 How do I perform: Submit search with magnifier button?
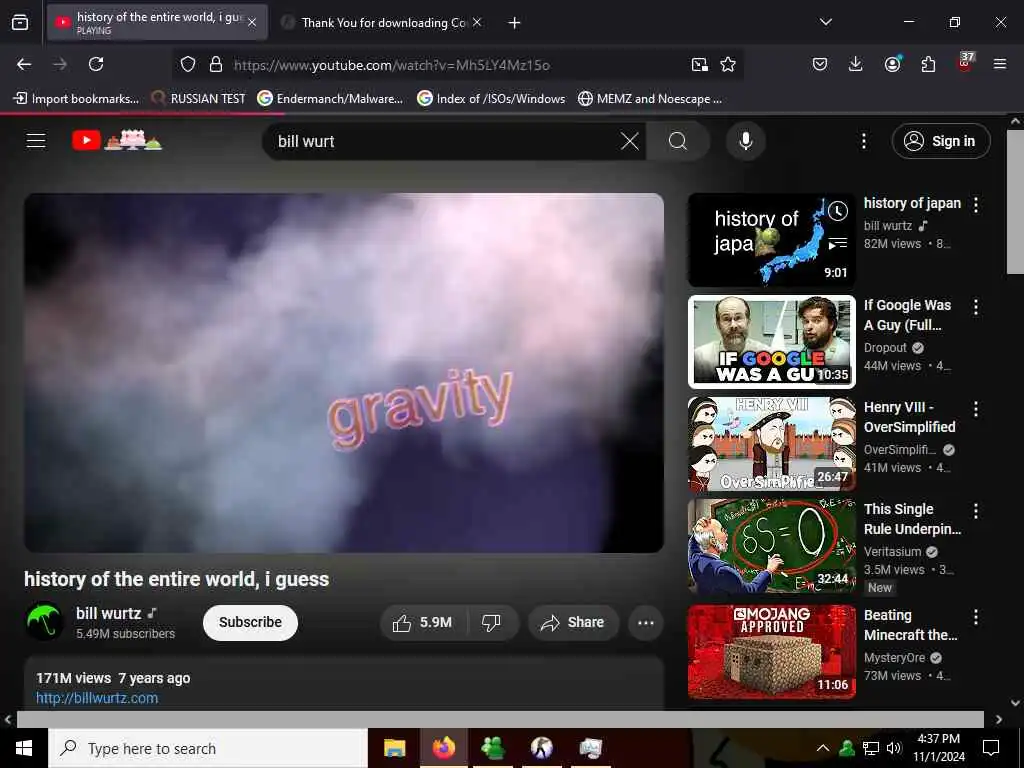pyautogui.click(x=678, y=141)
